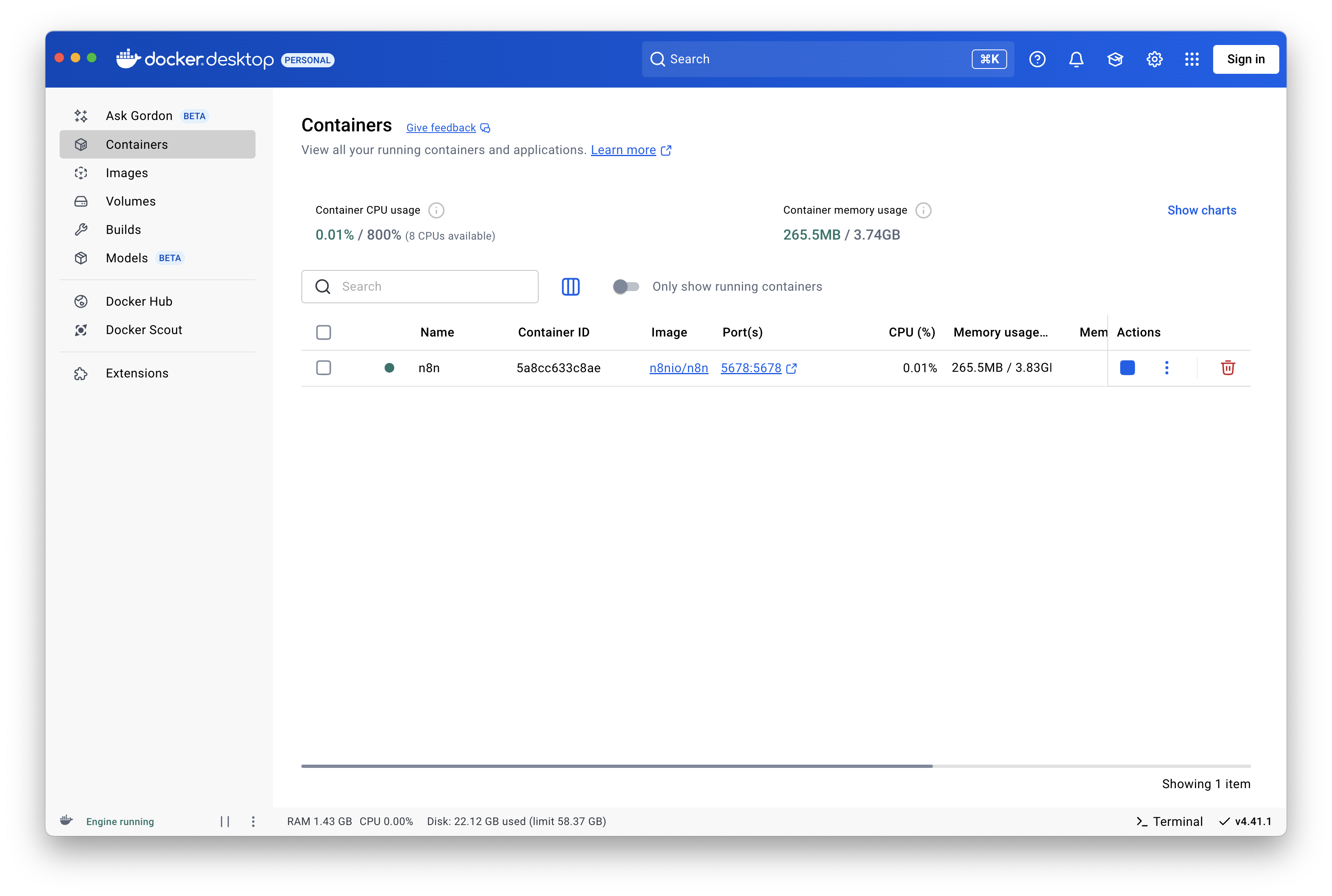This screenshot has width=1332, height=896.
Task: Open the Learning center graduation cap icon
Action: click(1115, 59)
